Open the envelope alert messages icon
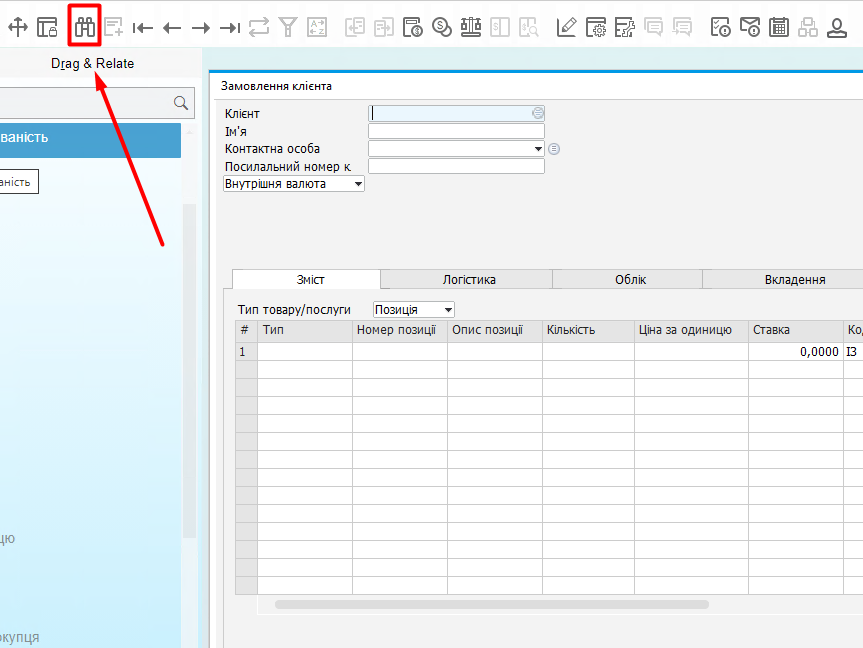Image resolution: width=863 pixels, height=648 pixels. tap(749, 27)
